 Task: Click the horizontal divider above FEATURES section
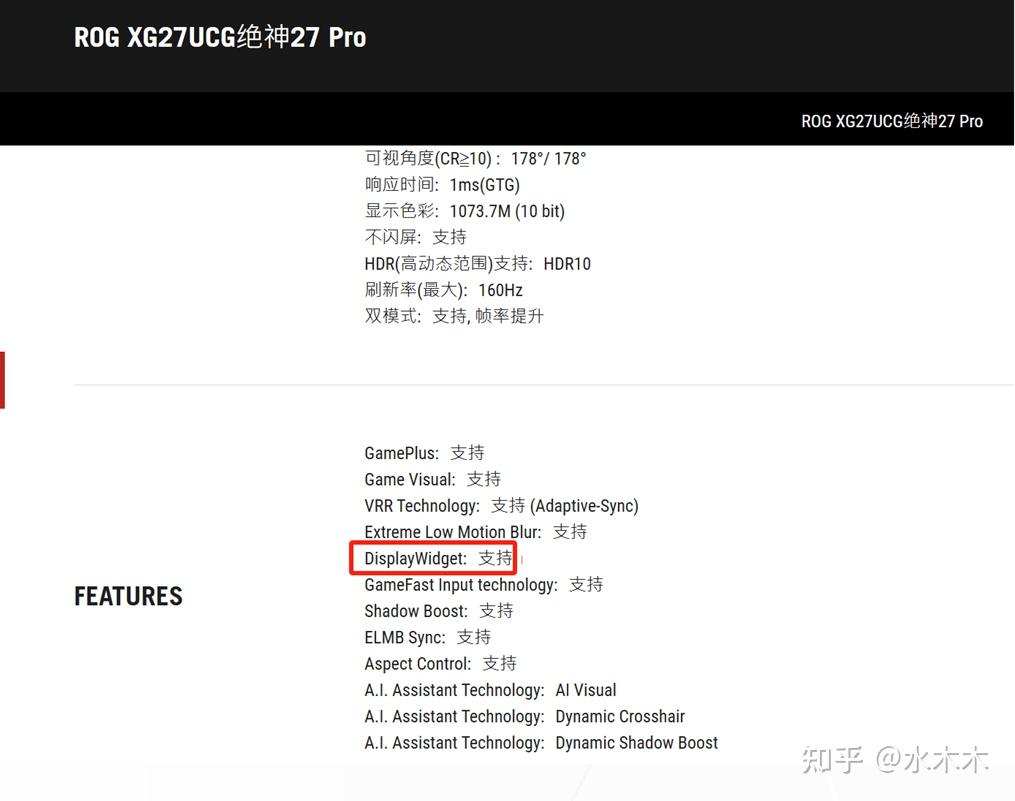[x=544, y=382]
